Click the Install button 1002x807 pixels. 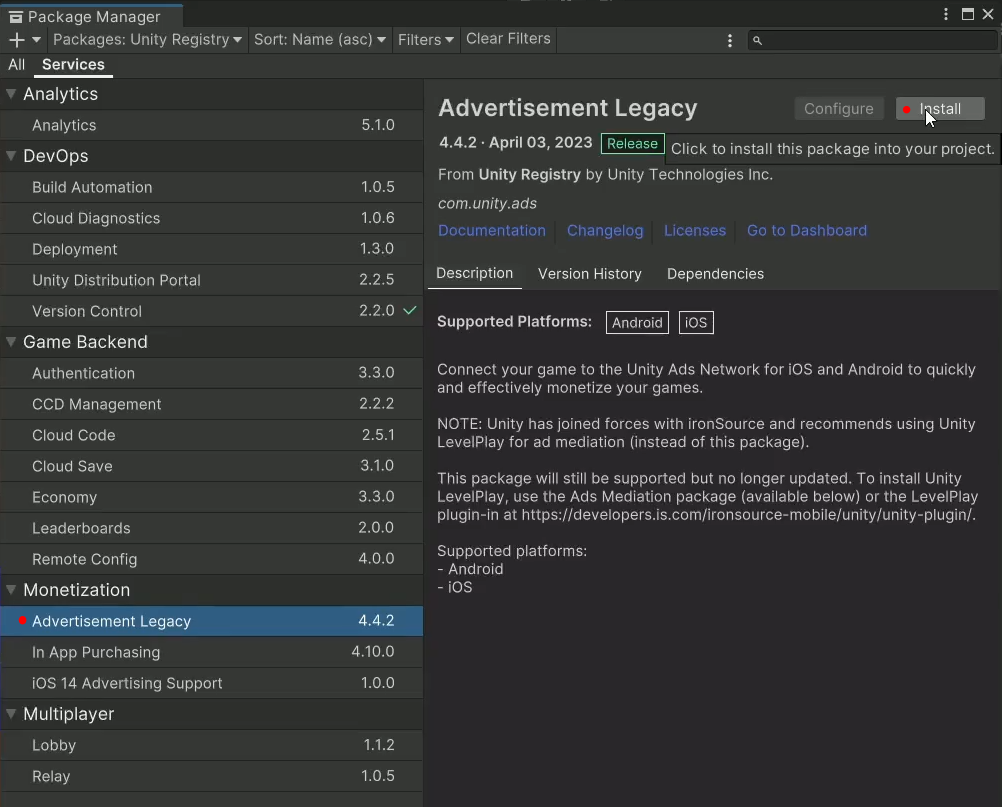[940, 109]
